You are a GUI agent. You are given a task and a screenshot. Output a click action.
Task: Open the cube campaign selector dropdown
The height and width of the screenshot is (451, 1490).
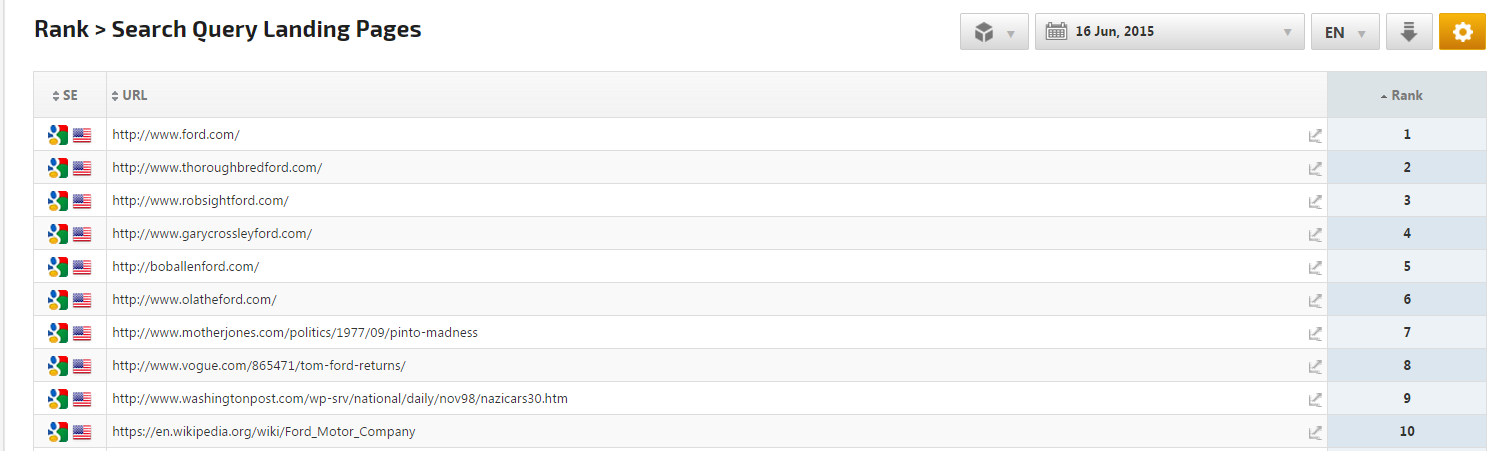(x=994, y=32)
